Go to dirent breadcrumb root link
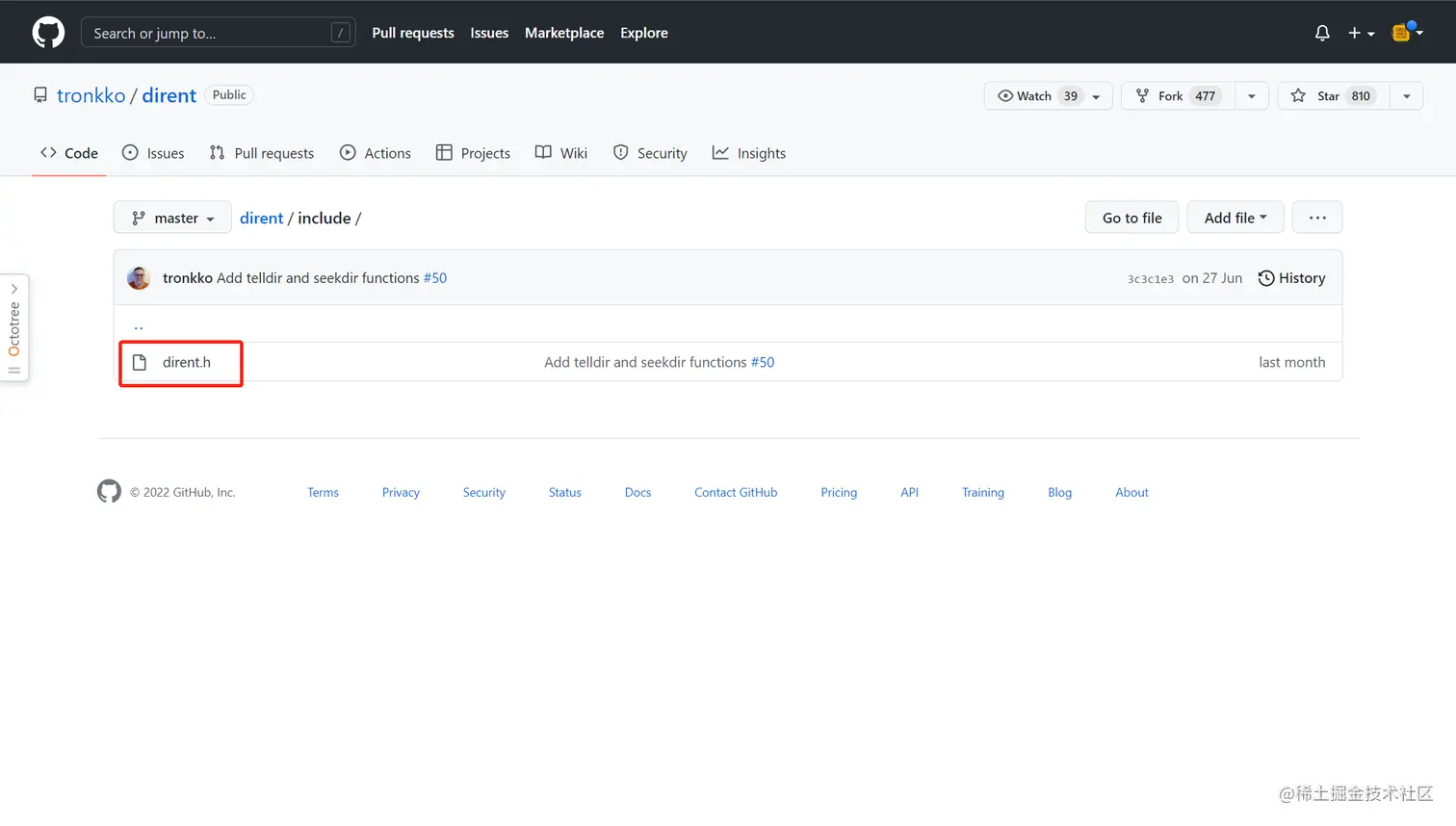 [261, 218]
